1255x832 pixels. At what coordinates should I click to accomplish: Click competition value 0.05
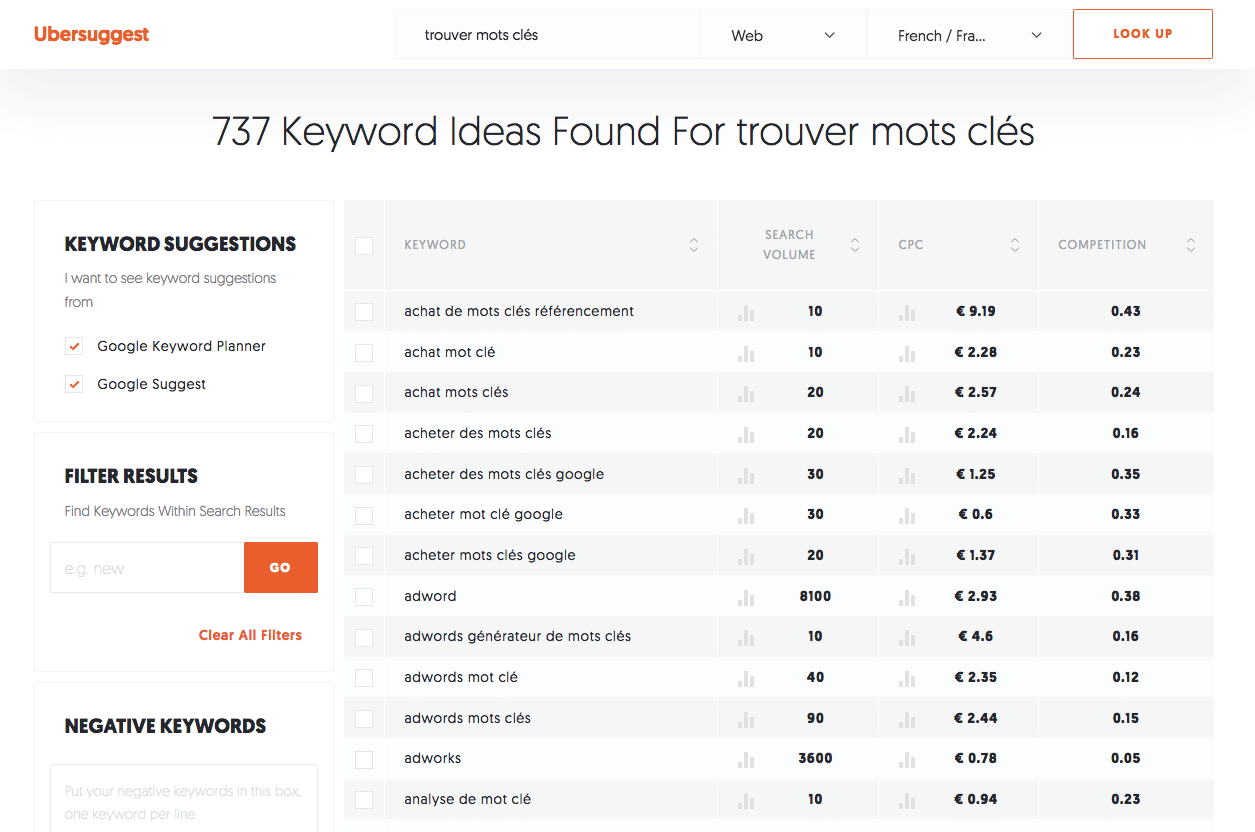point(1126,758)
